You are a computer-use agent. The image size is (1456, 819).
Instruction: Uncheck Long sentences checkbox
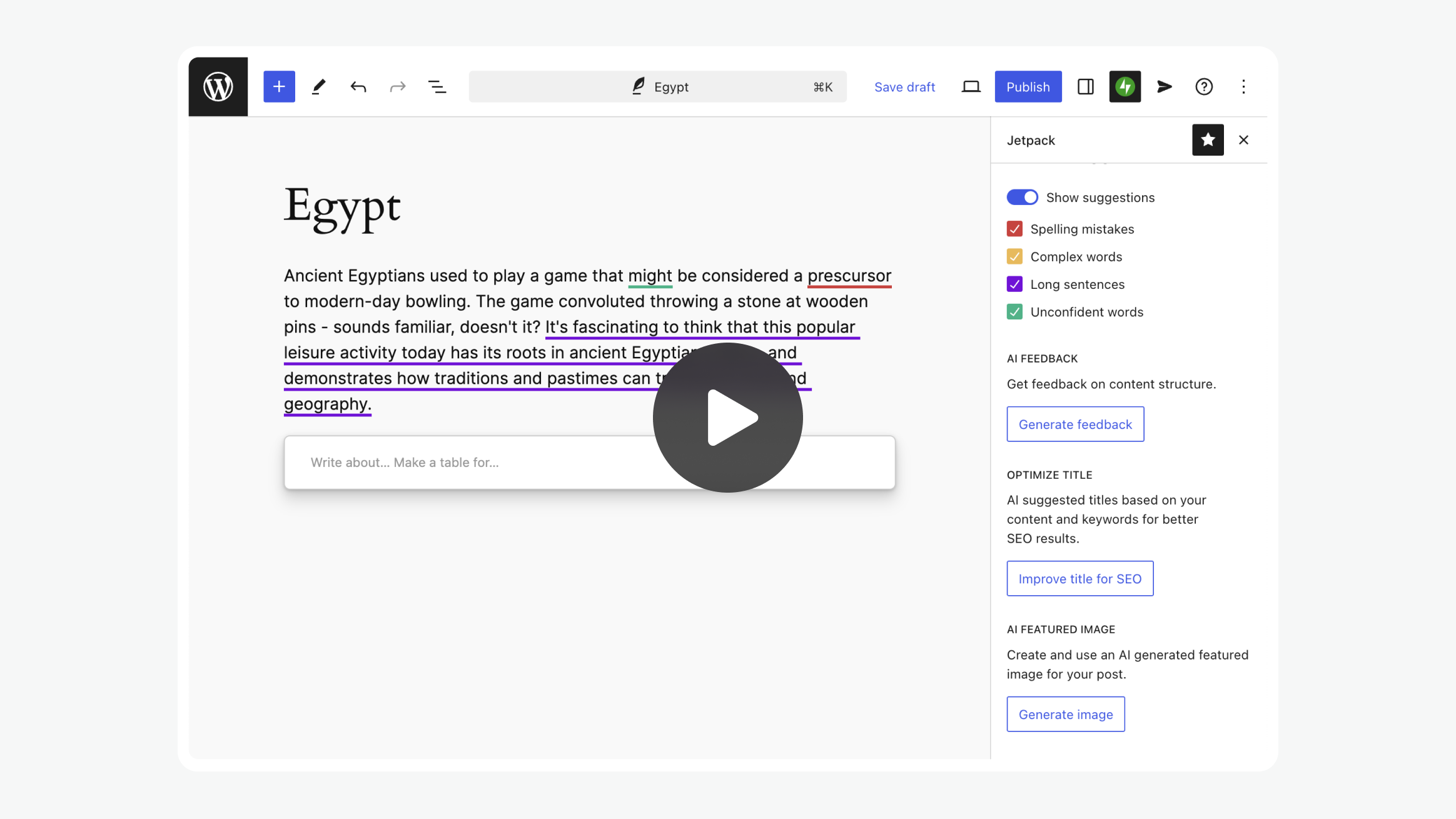[x=1014, y=284]
